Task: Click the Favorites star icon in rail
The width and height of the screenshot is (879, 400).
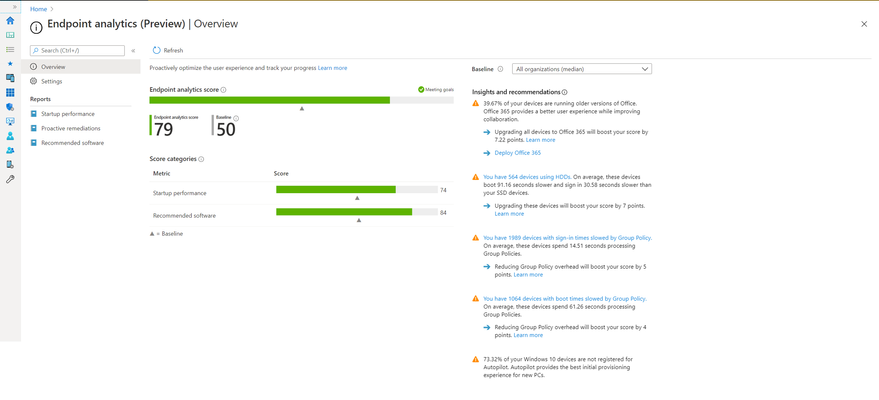Action: click(x=10, y=63)
